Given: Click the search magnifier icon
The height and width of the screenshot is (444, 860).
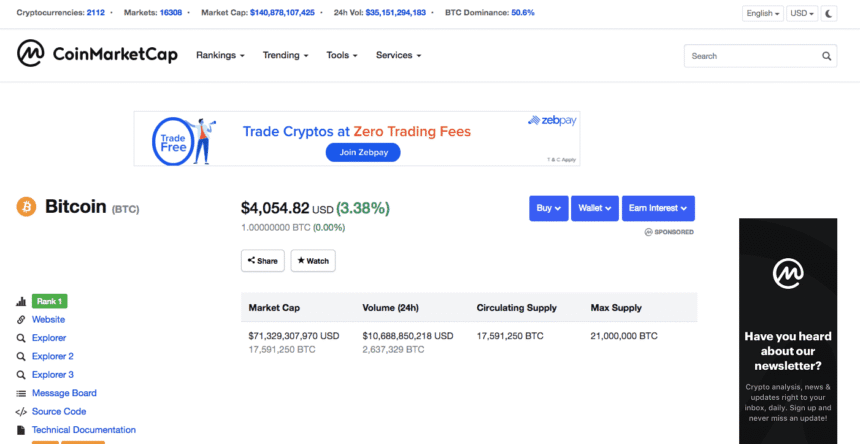Looking at the screenshot, I should (x=826, y=56).
